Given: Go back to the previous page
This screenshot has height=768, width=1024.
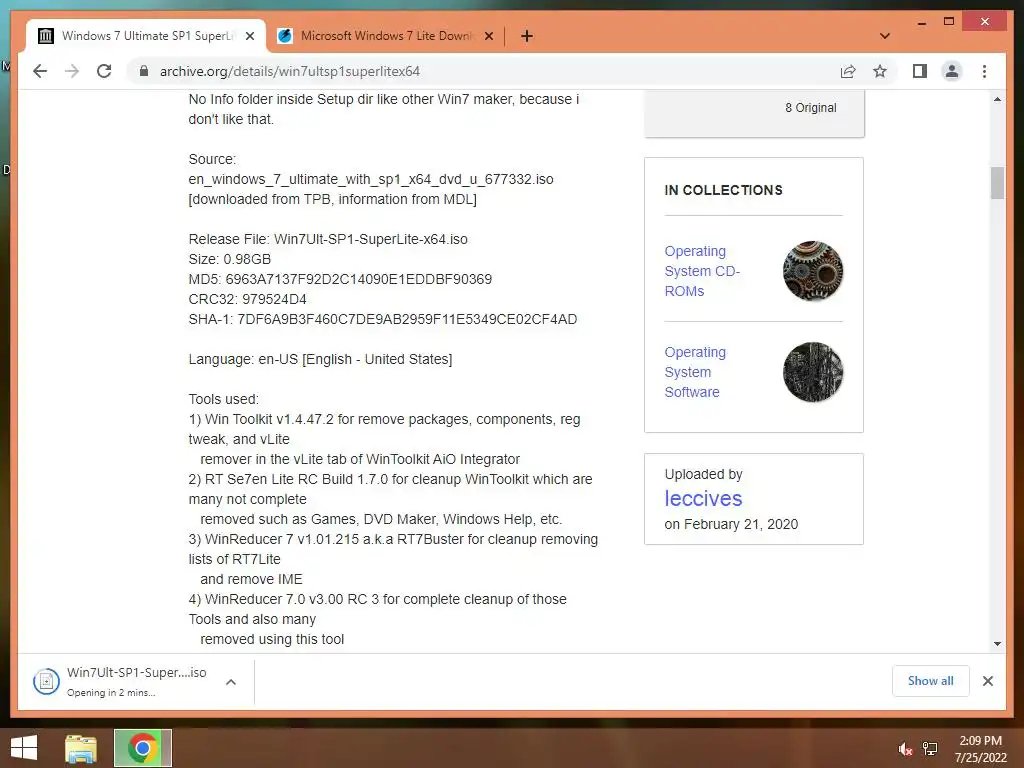Looking at the screenshot, I should [x=40, y=71].
